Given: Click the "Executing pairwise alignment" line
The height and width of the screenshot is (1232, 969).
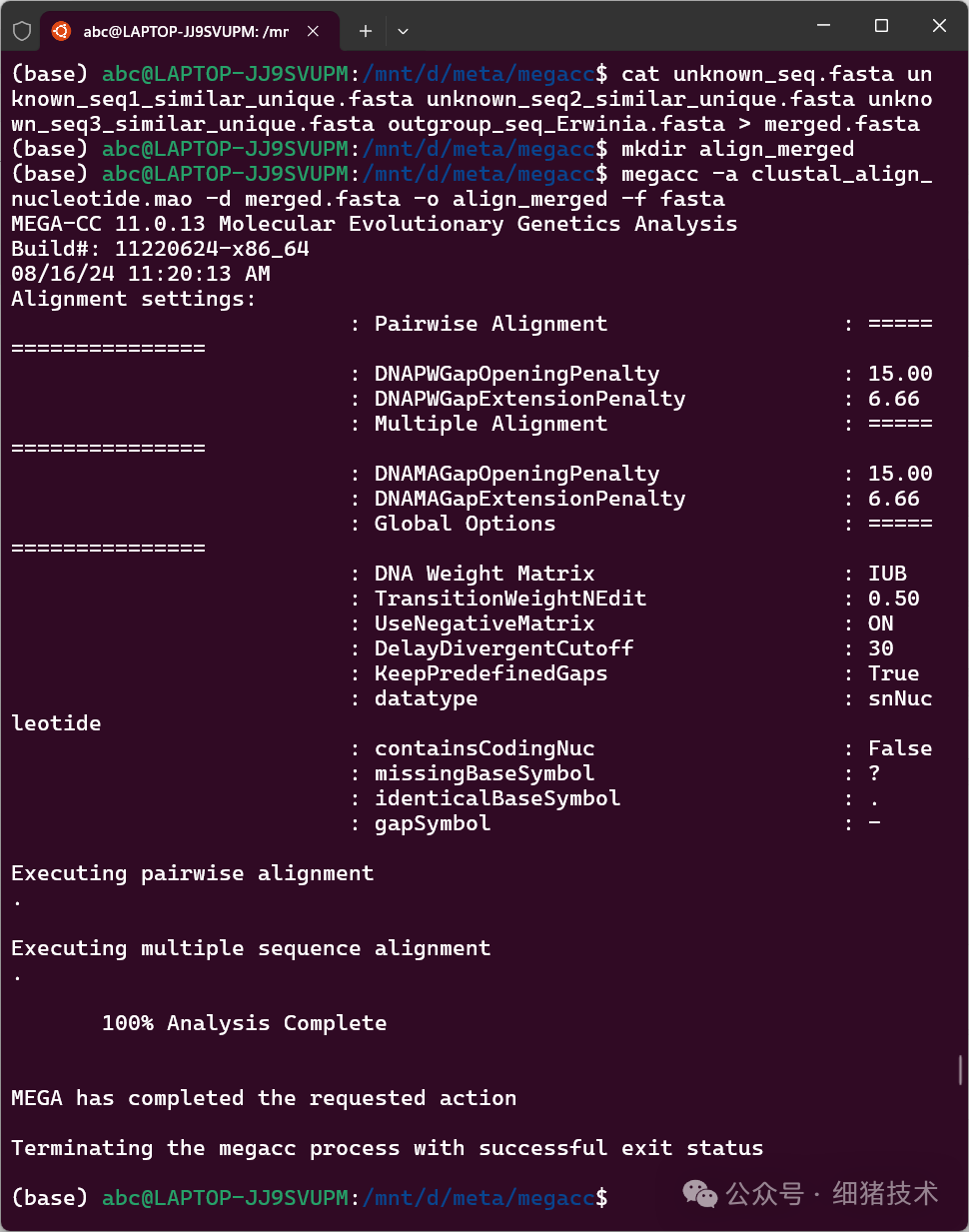Looking at the screenshot, I should 192,873.
